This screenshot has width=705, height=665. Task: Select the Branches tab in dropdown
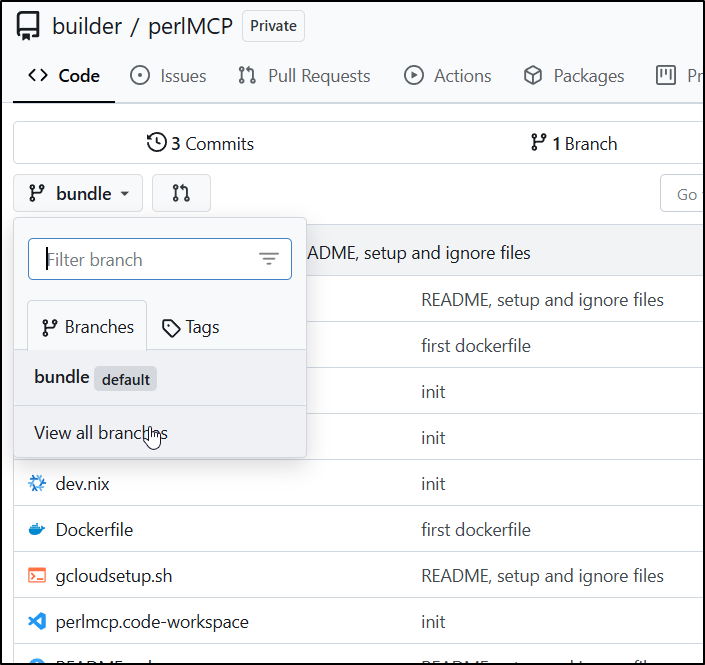coord(87,326)
